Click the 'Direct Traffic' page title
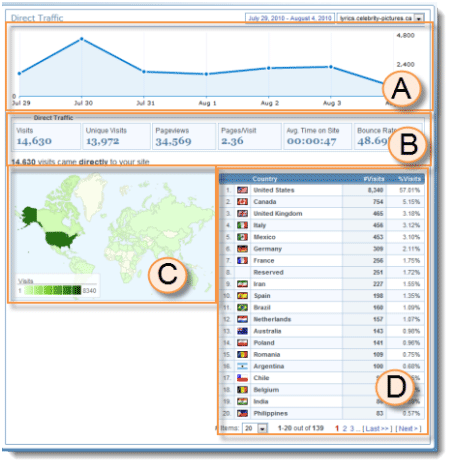 [37, 18]
